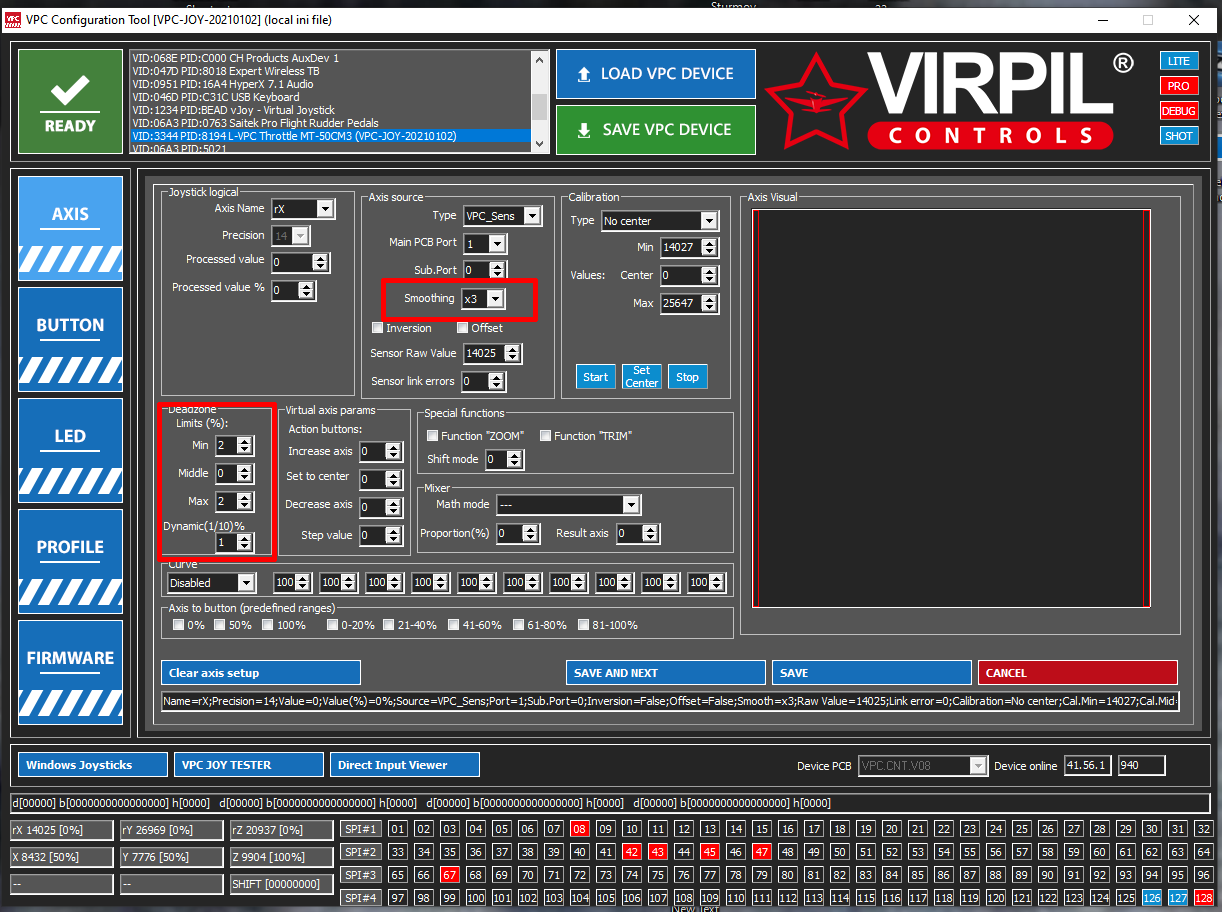Viewport: 1222px width, 912px height.
Task: Click the Sub.Port value field
Action: pos(478,270)
